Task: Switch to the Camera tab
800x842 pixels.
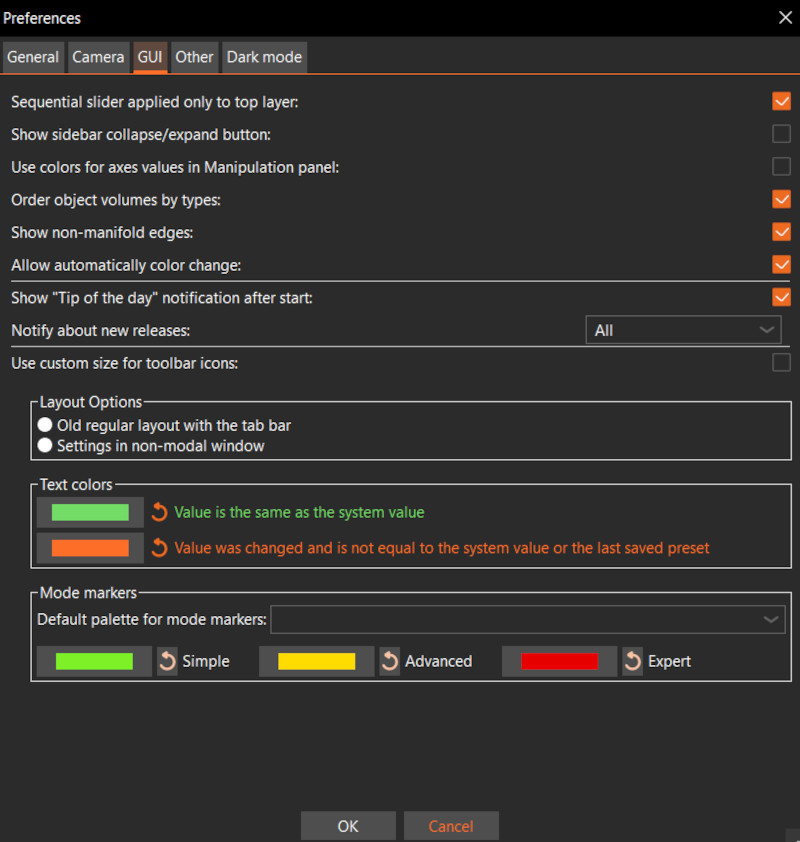Action: point(98,57)
